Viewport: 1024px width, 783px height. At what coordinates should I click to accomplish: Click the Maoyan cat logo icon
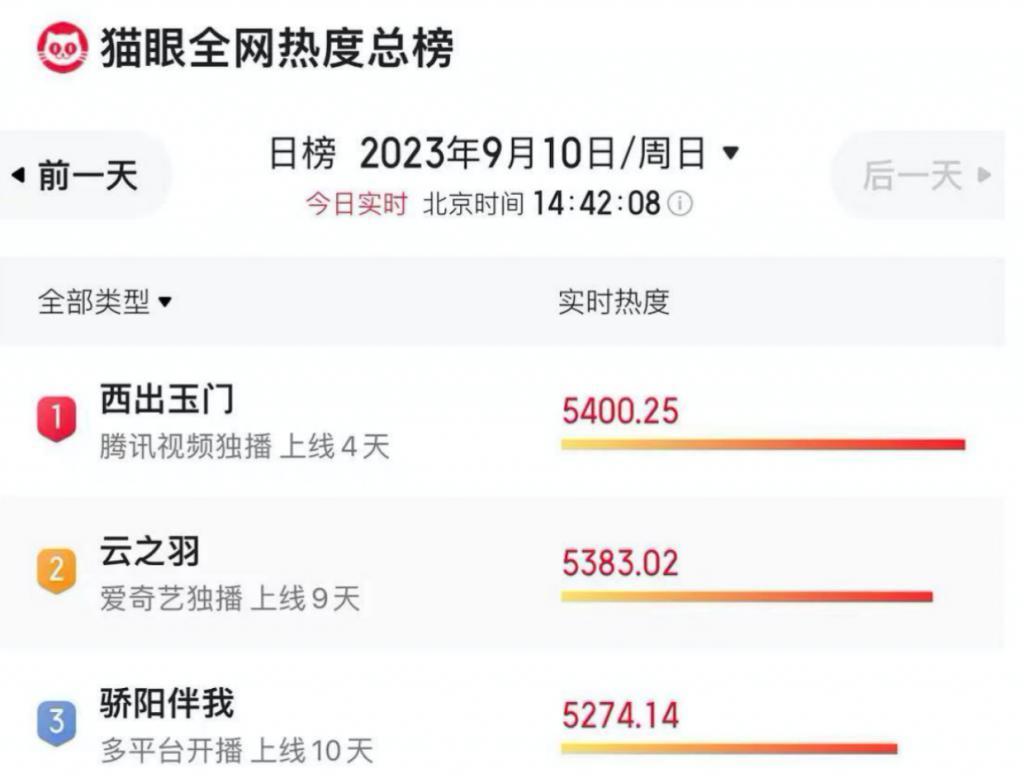point(63,47)
